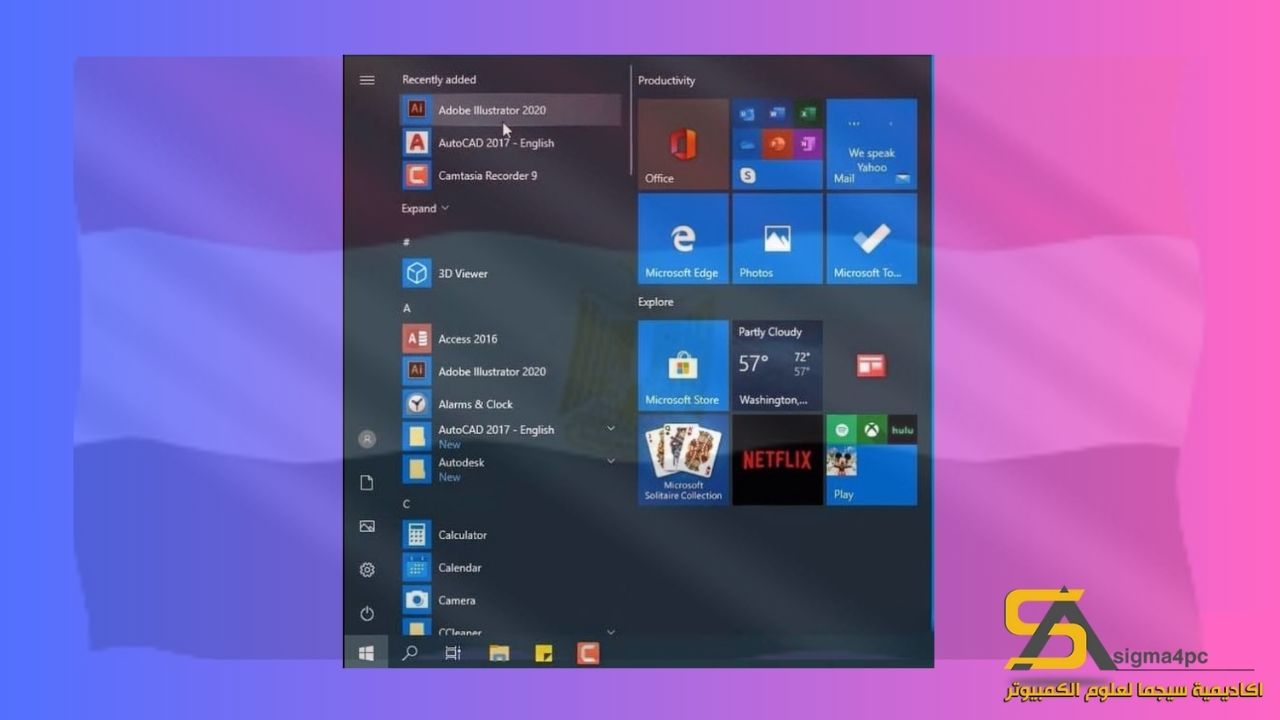The image size is (1280, 720).
Task: Open the Autodesk folder entry
Action: [x=510, y=469]
